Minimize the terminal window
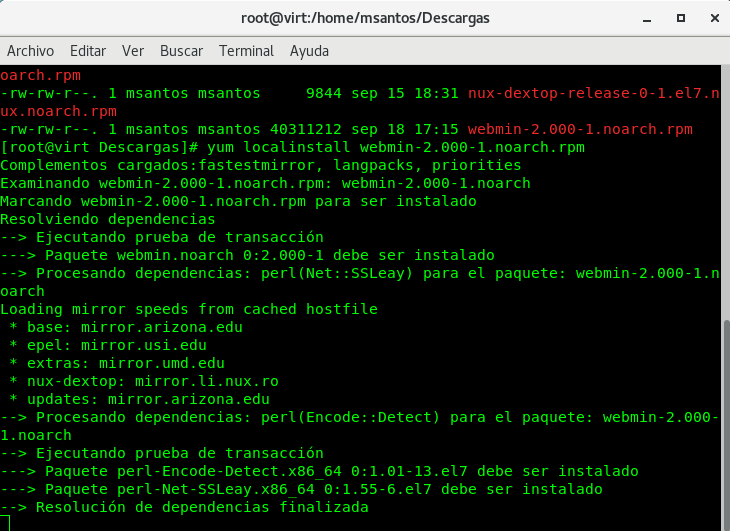This screenshot has height=531, width=730. pyautogui.click(x=647, y=19)
